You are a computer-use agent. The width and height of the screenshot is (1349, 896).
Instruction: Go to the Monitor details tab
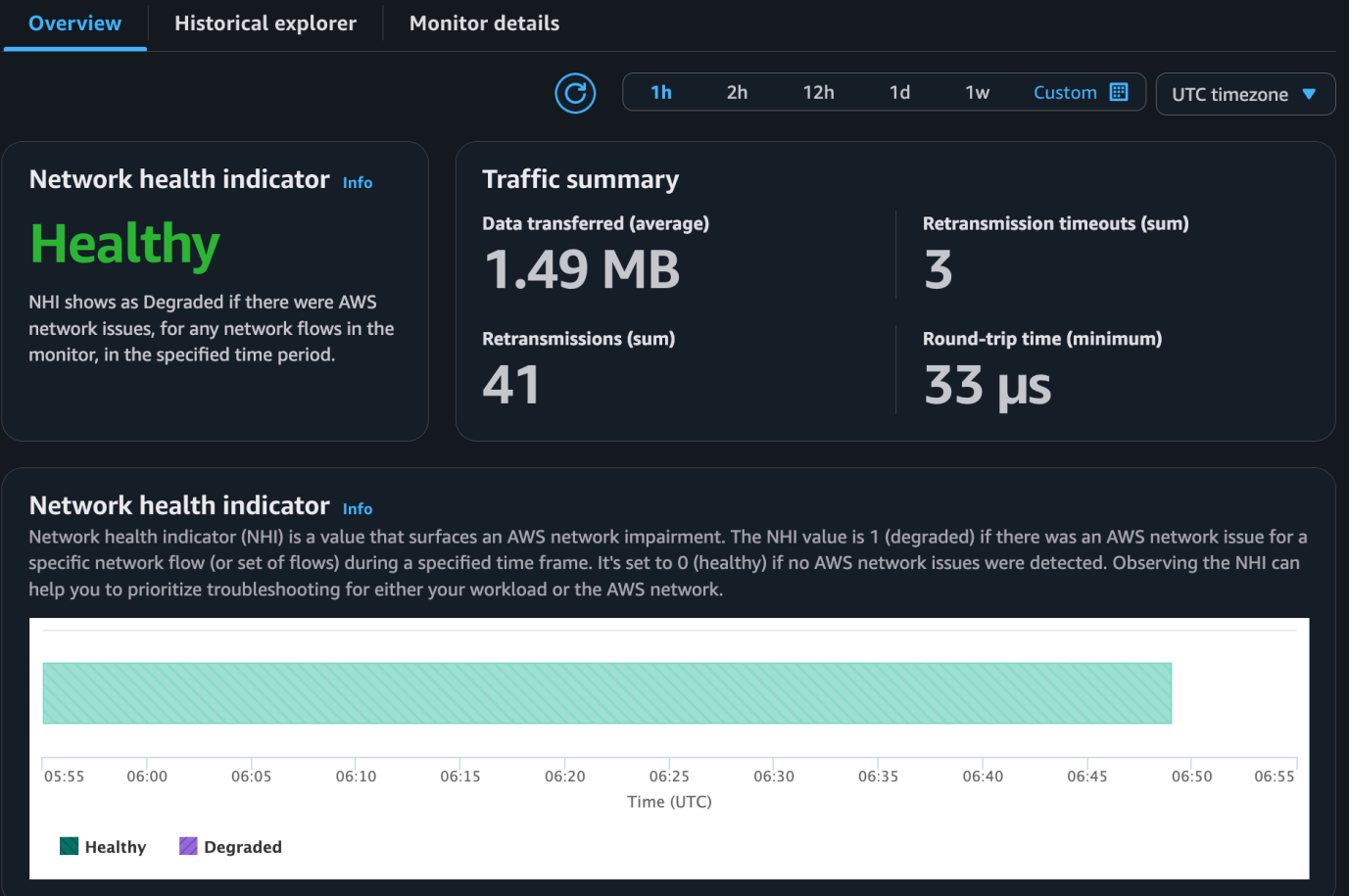(x=484, y=24)
